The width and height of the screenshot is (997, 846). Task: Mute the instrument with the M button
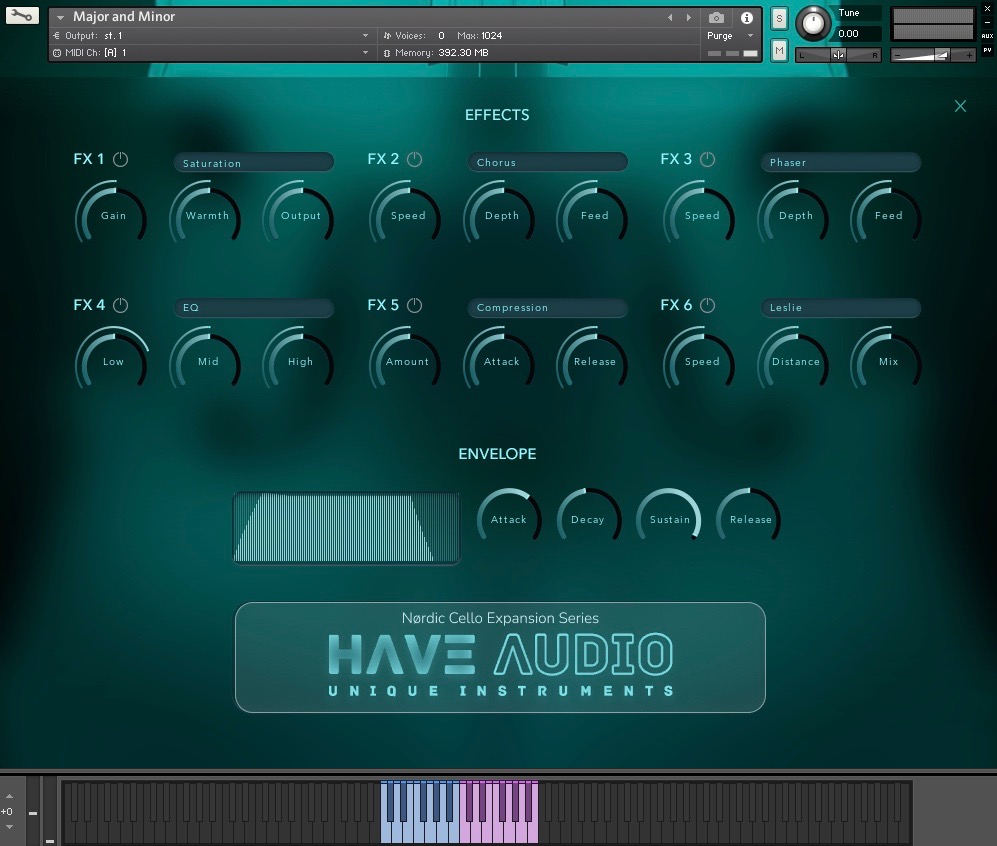(x=777, y=50)
